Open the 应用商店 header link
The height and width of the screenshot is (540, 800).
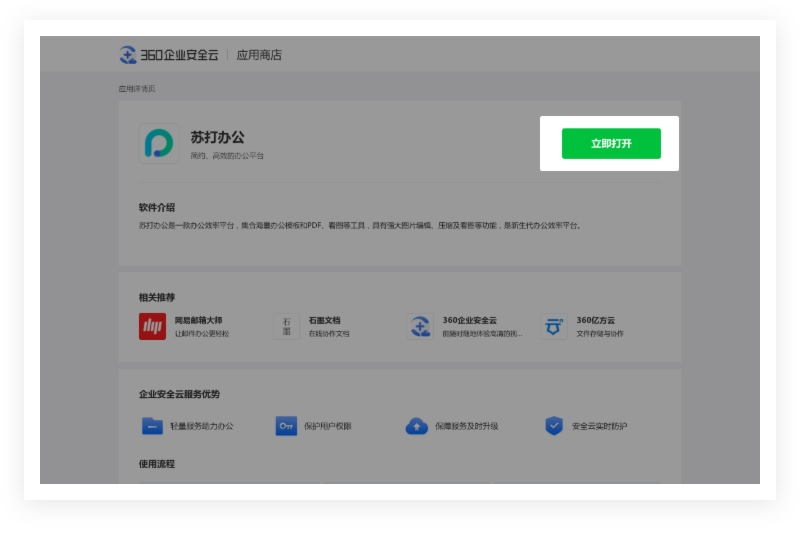tap(259, 55)
